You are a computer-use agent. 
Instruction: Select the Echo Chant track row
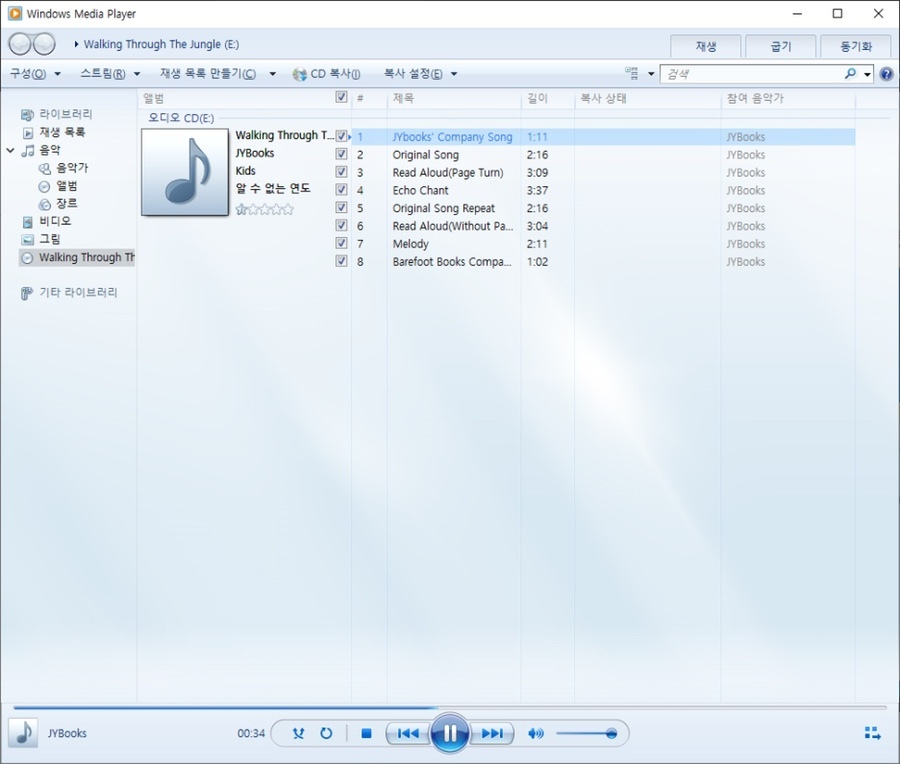603,190
